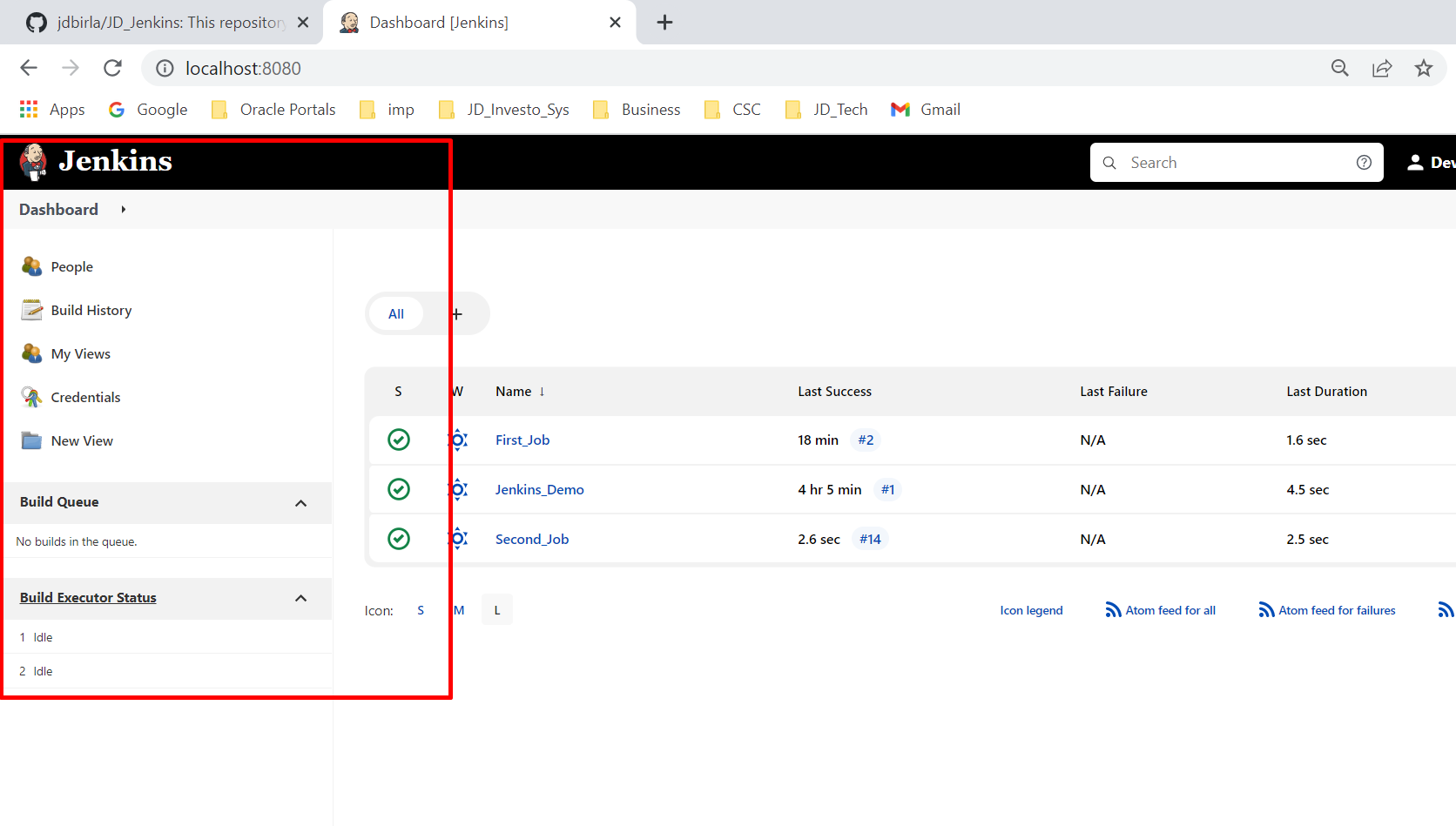Click the search help question icon
1456x826 pixels.
pos(1364,163)
